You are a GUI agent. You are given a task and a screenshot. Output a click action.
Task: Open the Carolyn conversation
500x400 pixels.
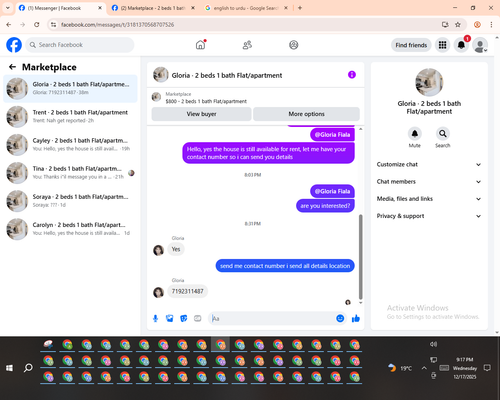coord(70,229)
